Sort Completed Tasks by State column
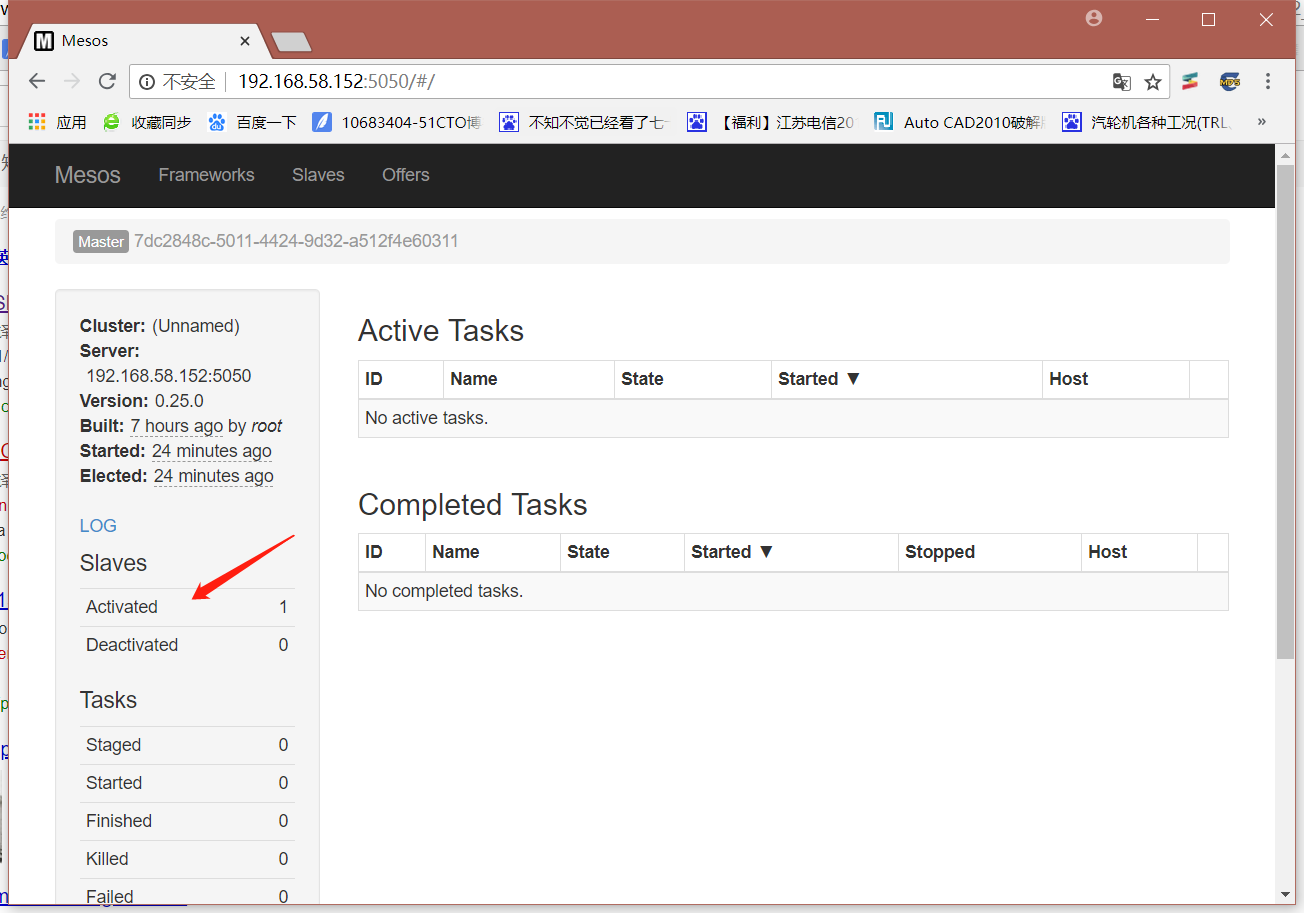The width and height of the screenshot is (1304, 913). click(x=622, y=552)
